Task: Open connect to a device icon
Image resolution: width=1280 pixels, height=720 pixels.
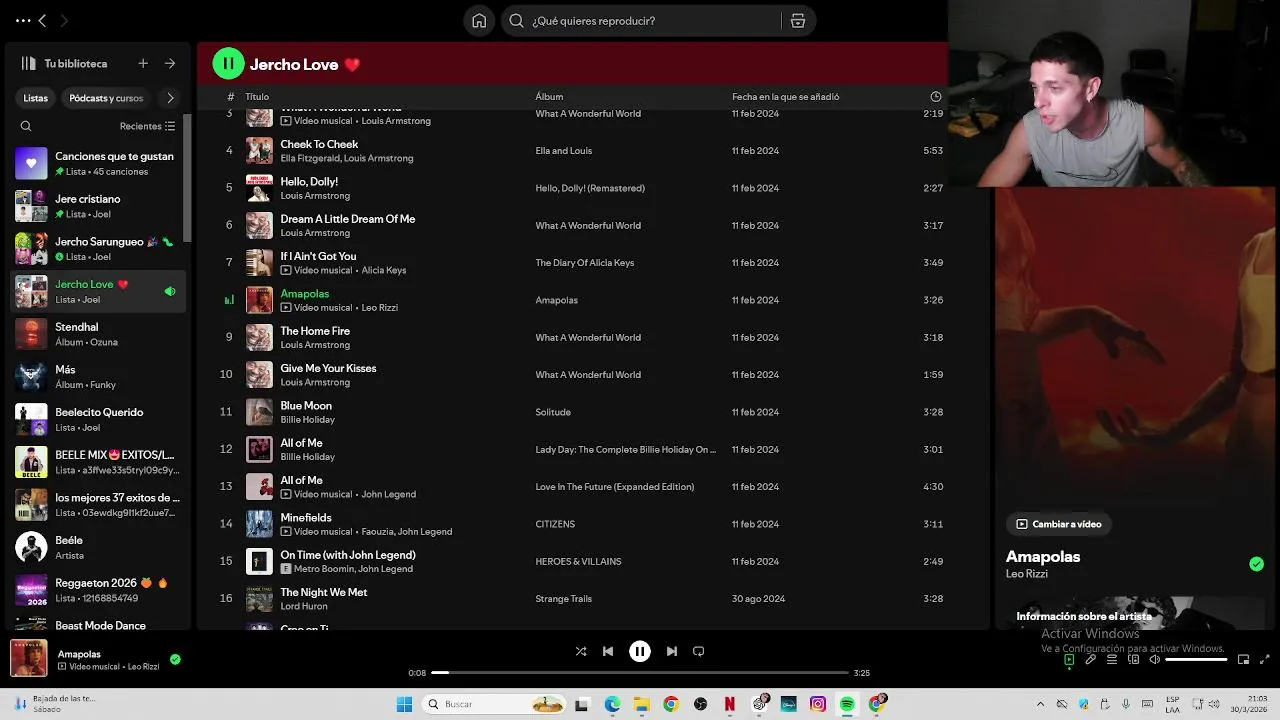Action: (1134, 660)
